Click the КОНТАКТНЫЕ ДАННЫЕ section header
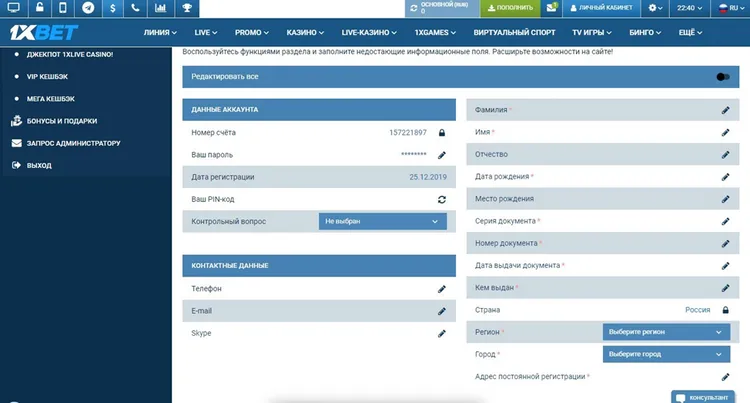 pos(319,265)
